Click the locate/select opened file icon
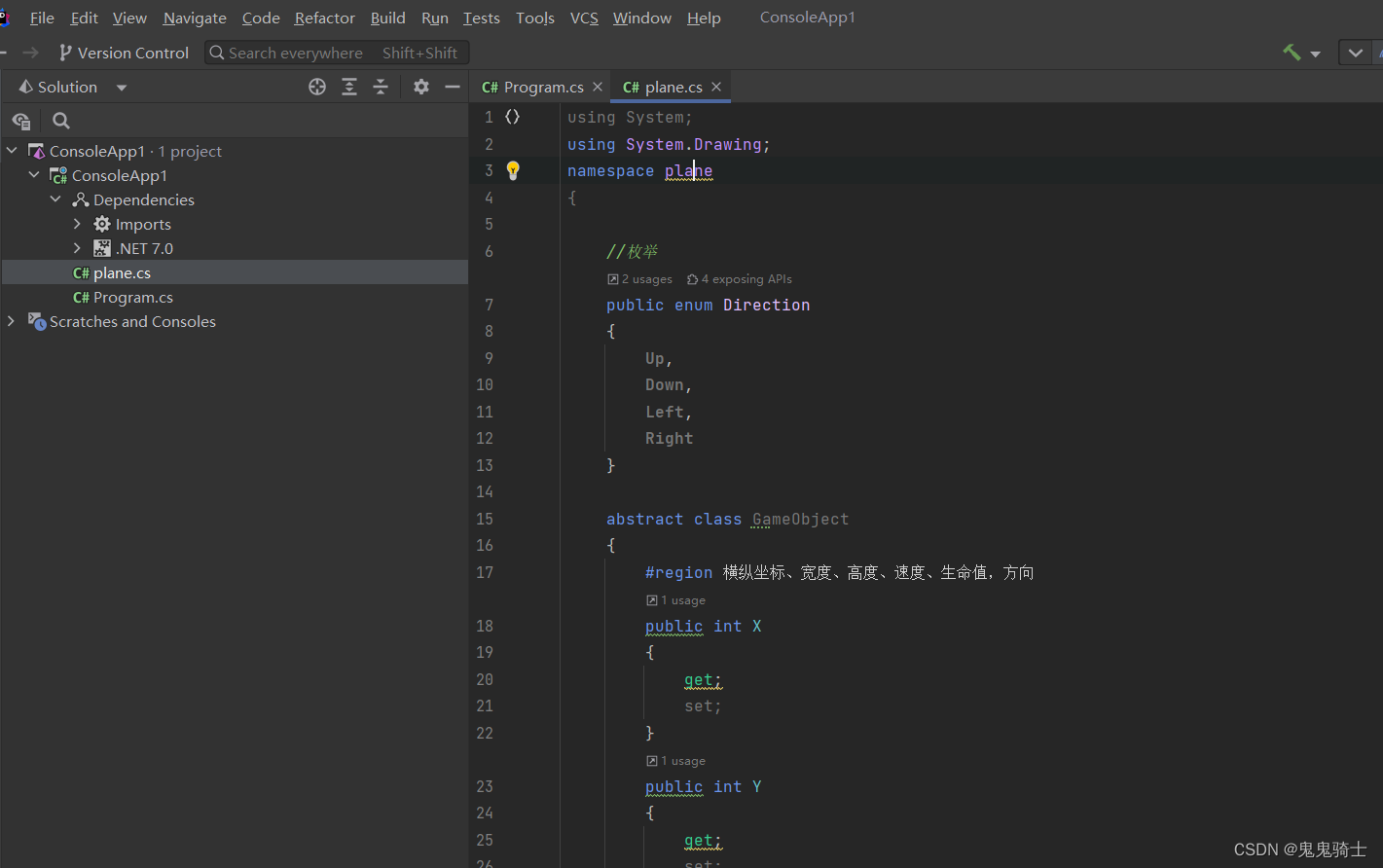This screenshot has width=1383, height=868. tap(317, 87)
